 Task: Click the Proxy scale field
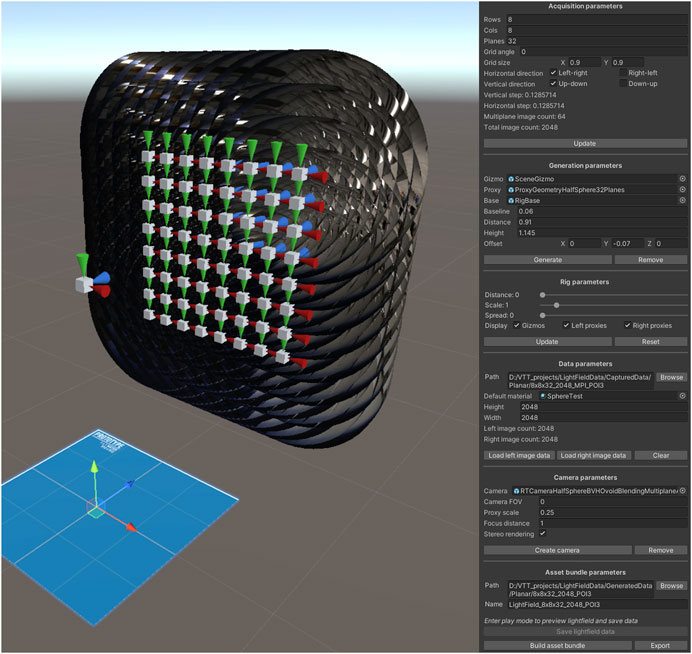613,512
